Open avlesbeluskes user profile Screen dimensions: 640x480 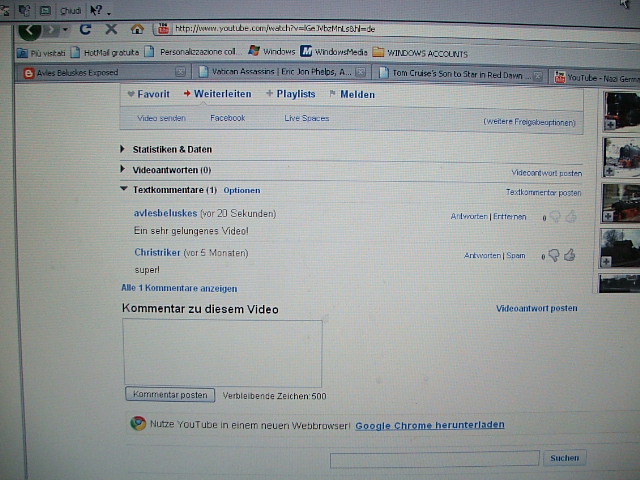pos(165,213)
